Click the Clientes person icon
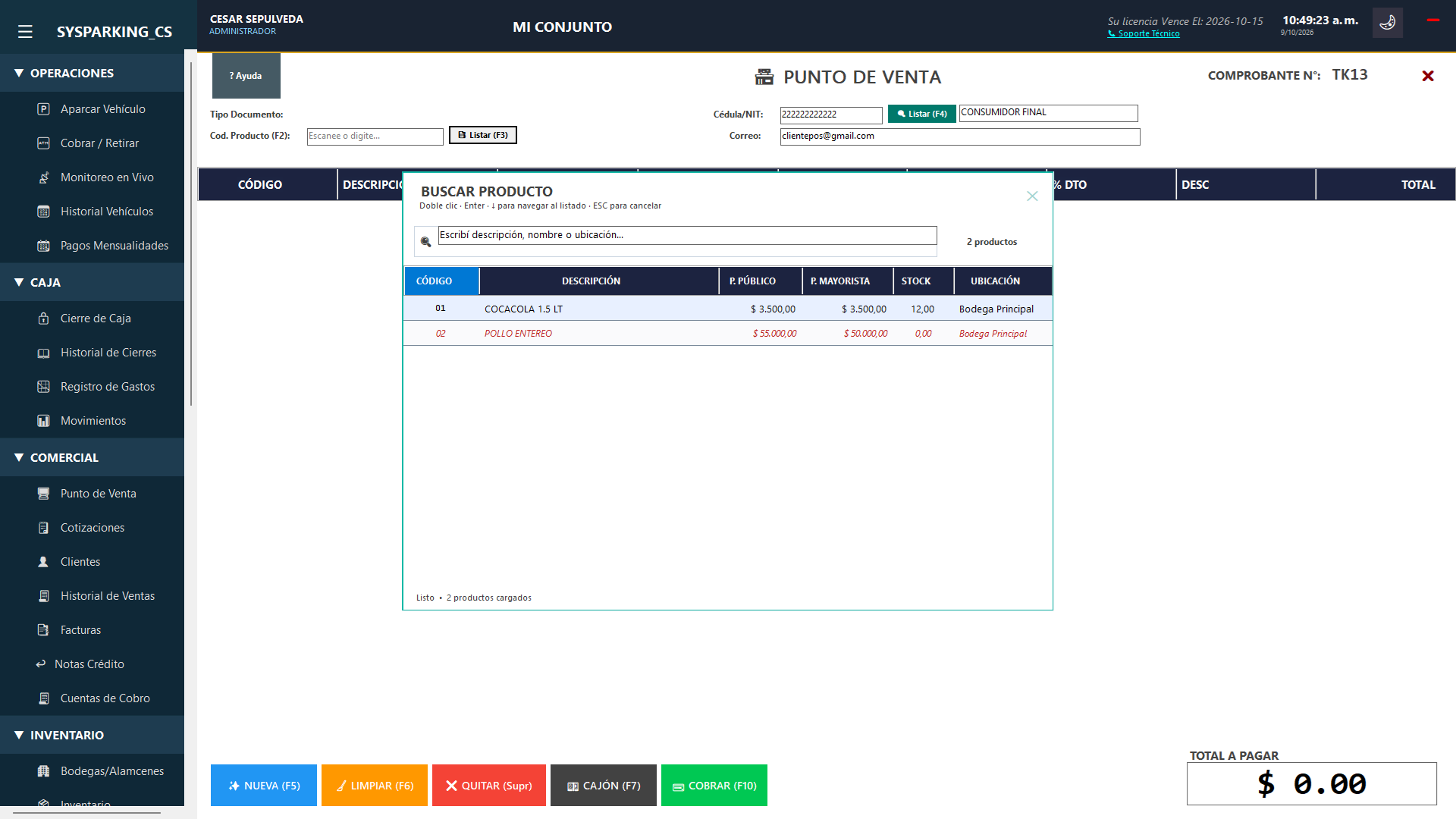This screenshot has width=1456, height=819. tap(44, 562)
